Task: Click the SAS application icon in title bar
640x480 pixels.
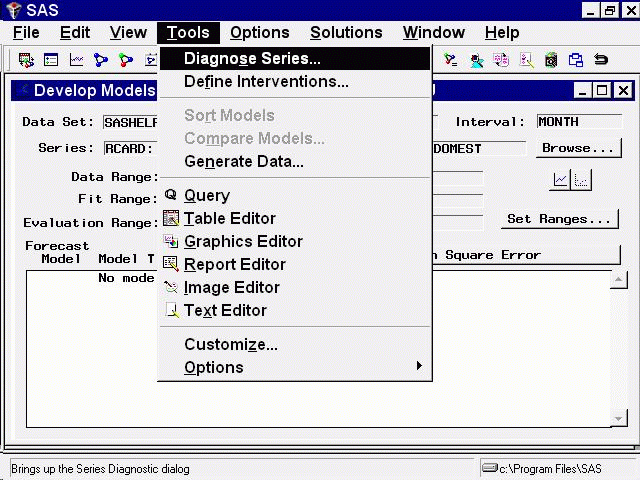Action: coord(13,10)
